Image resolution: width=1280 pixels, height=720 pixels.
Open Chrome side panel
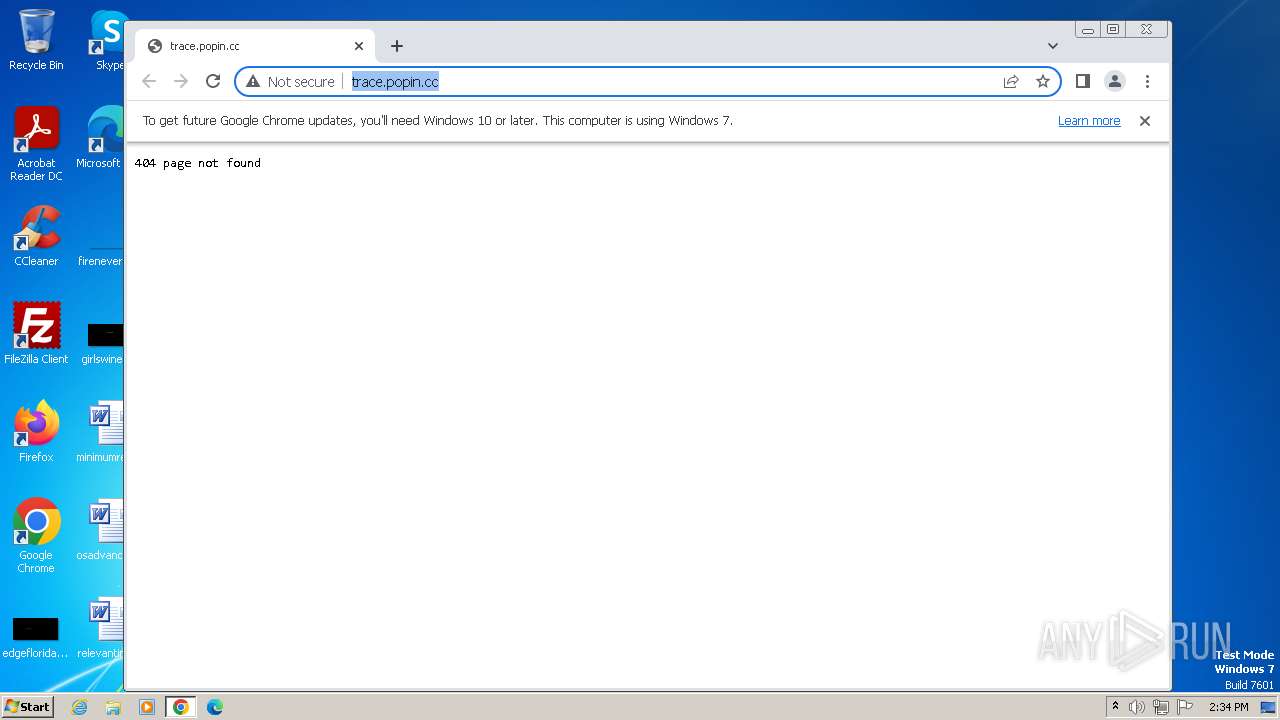tap(1082, 81)
